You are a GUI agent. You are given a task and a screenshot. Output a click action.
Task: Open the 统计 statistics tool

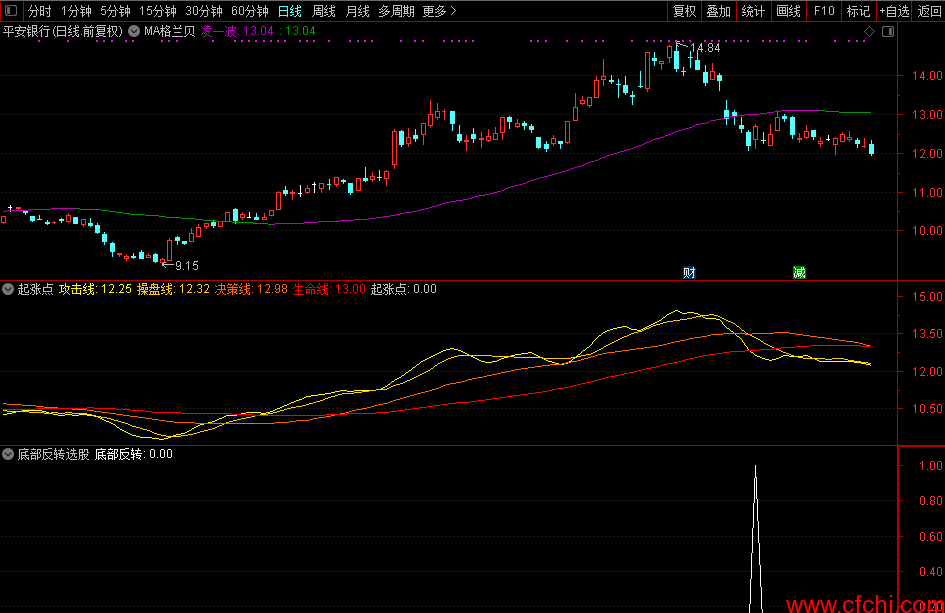coord(753,11)
